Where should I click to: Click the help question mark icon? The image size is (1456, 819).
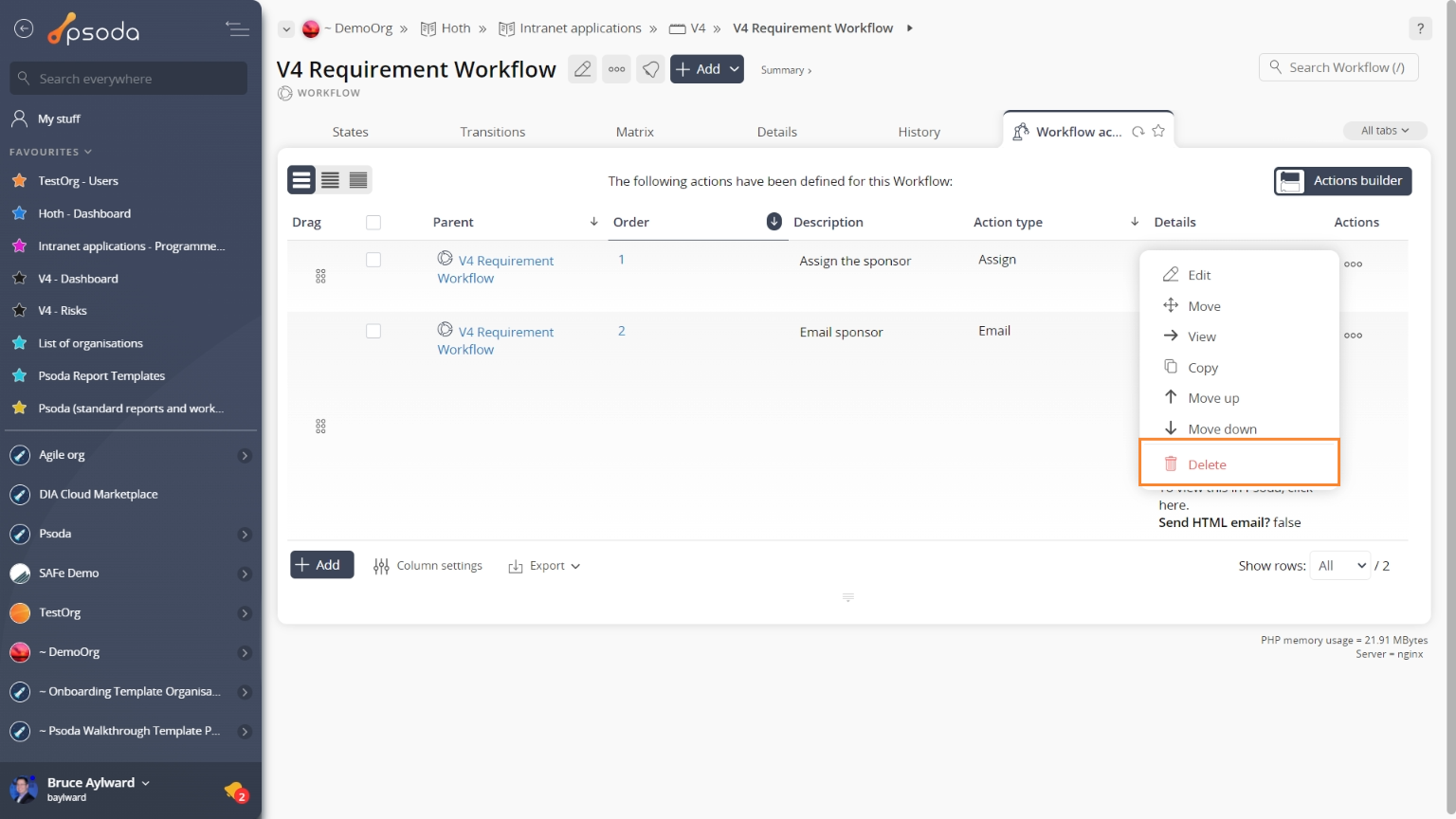point(1420,28)
